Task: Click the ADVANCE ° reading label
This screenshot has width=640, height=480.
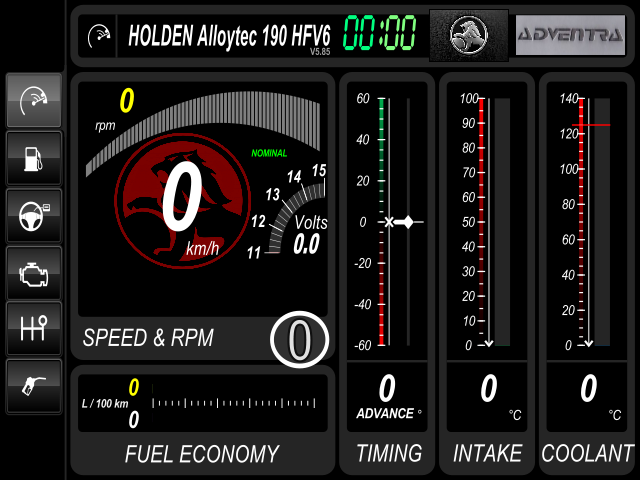Action: click(x=389, y=413)
